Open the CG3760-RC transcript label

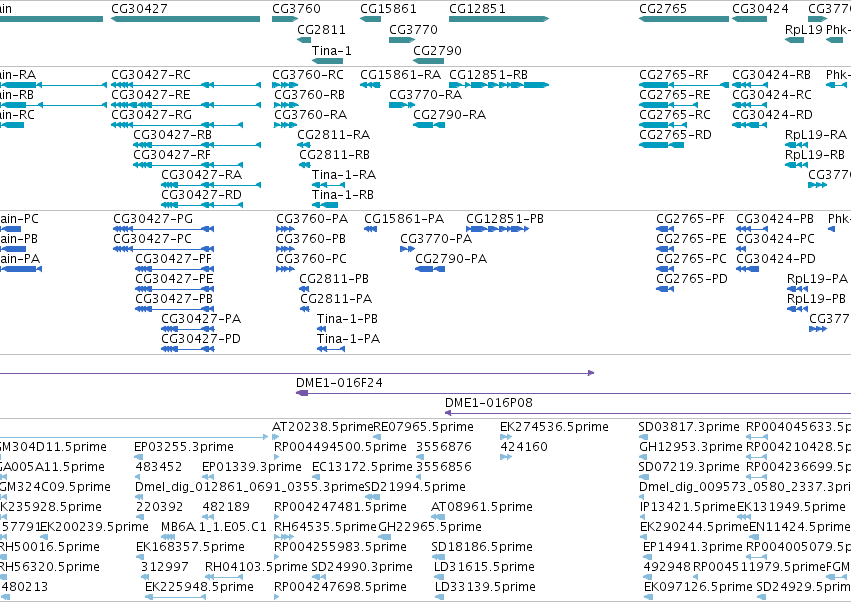click(308, 74)
